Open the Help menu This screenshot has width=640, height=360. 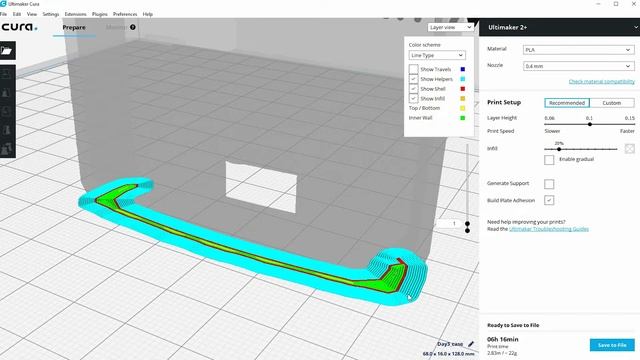click(x=147, y=14)
